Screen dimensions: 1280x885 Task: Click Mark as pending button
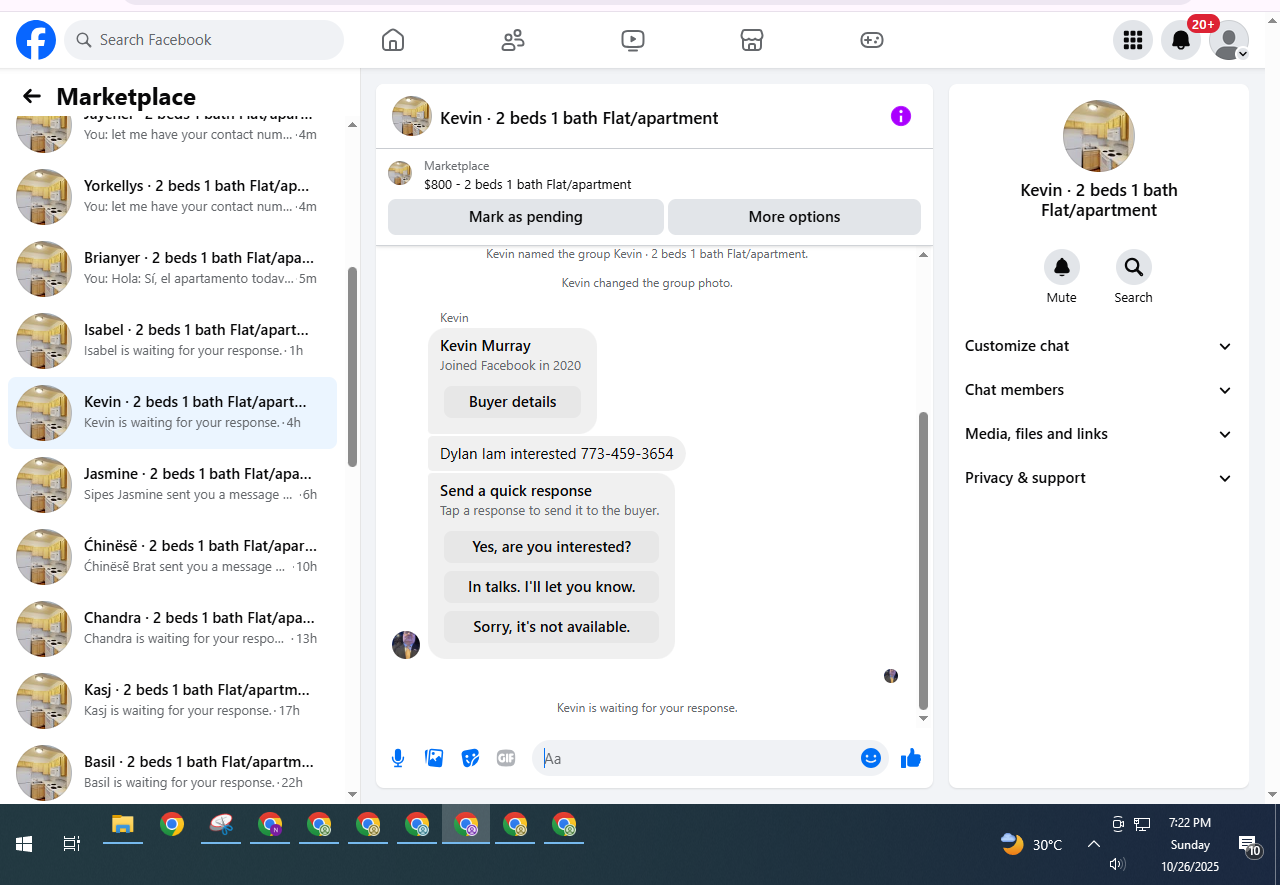[526, 217]
